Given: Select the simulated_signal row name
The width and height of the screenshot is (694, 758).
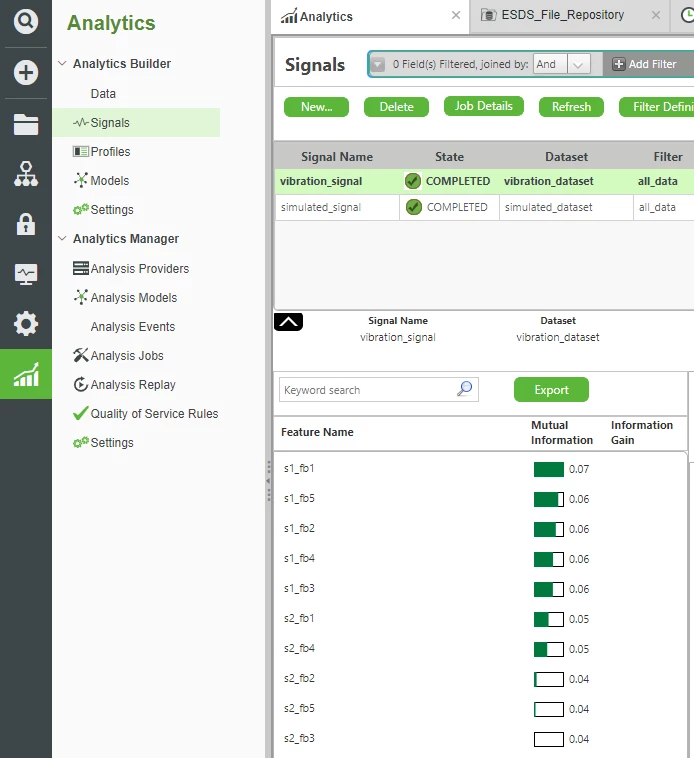Looking at the screenshot, I should (321, 207).
